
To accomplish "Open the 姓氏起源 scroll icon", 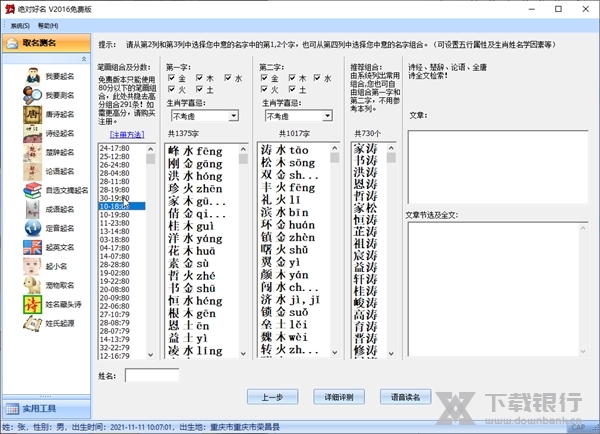I will (33, 324).
